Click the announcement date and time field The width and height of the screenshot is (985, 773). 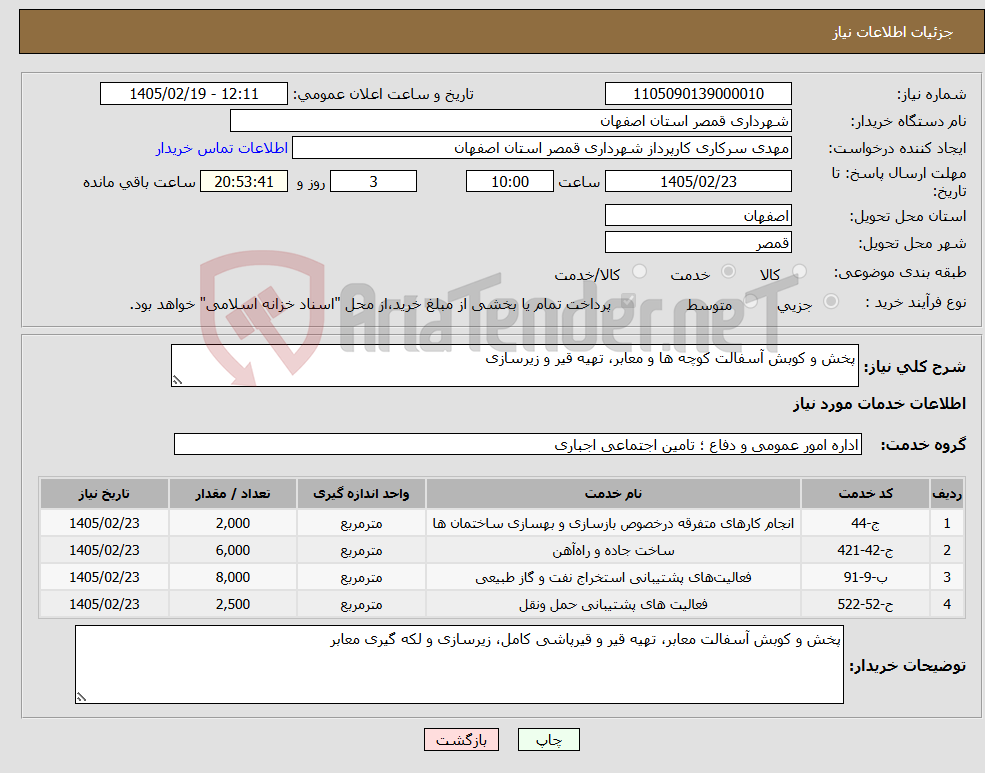pos(193,94)
